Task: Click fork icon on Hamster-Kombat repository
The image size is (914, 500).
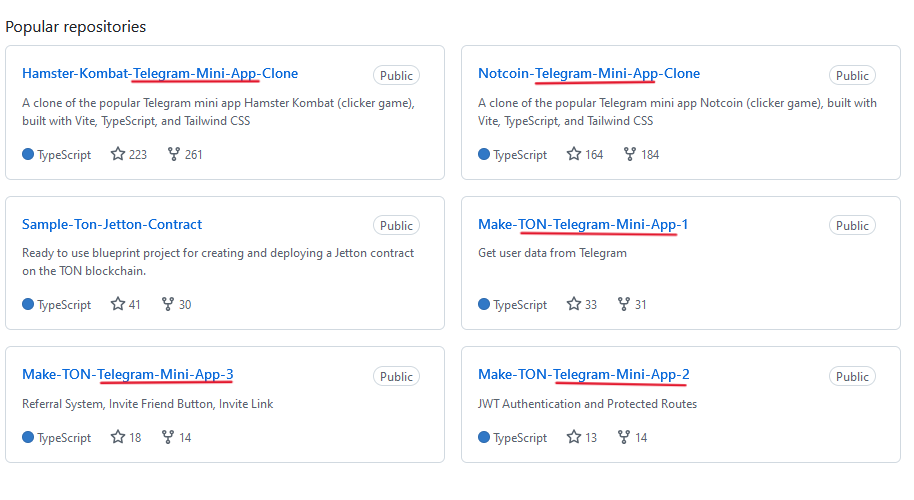Action: (x=174, y=154)
